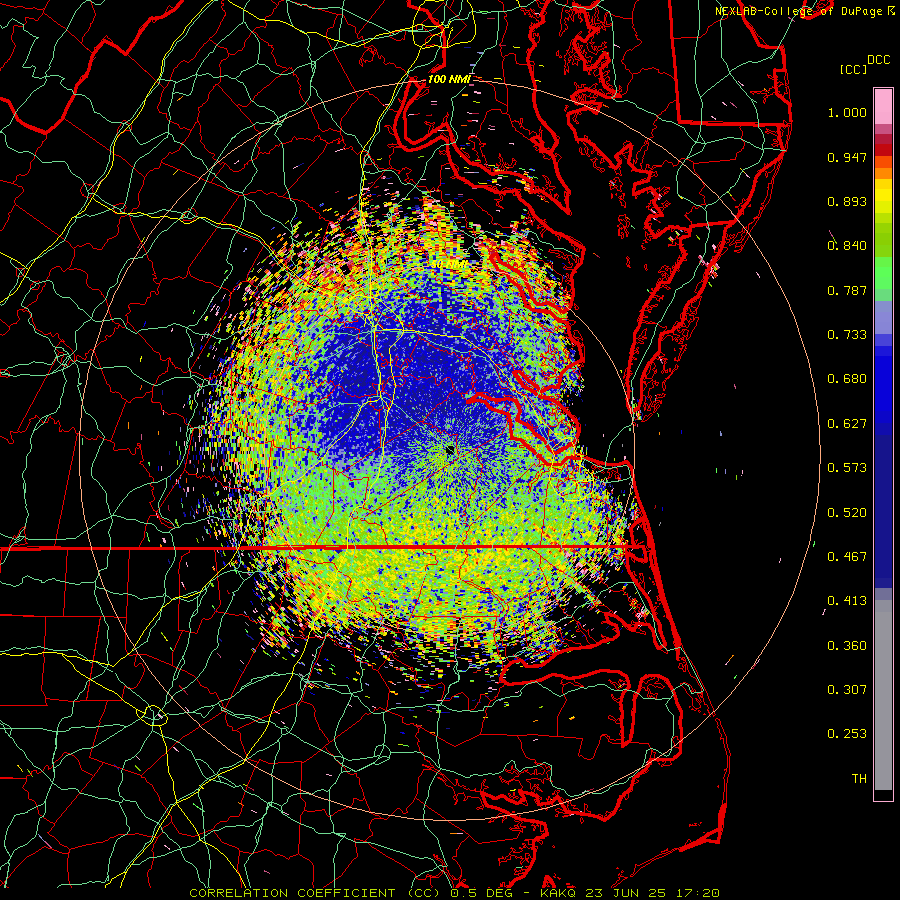Select the 0.520 scale value
The width and height of the screenshot is (900, 900).
coord(847,513)
